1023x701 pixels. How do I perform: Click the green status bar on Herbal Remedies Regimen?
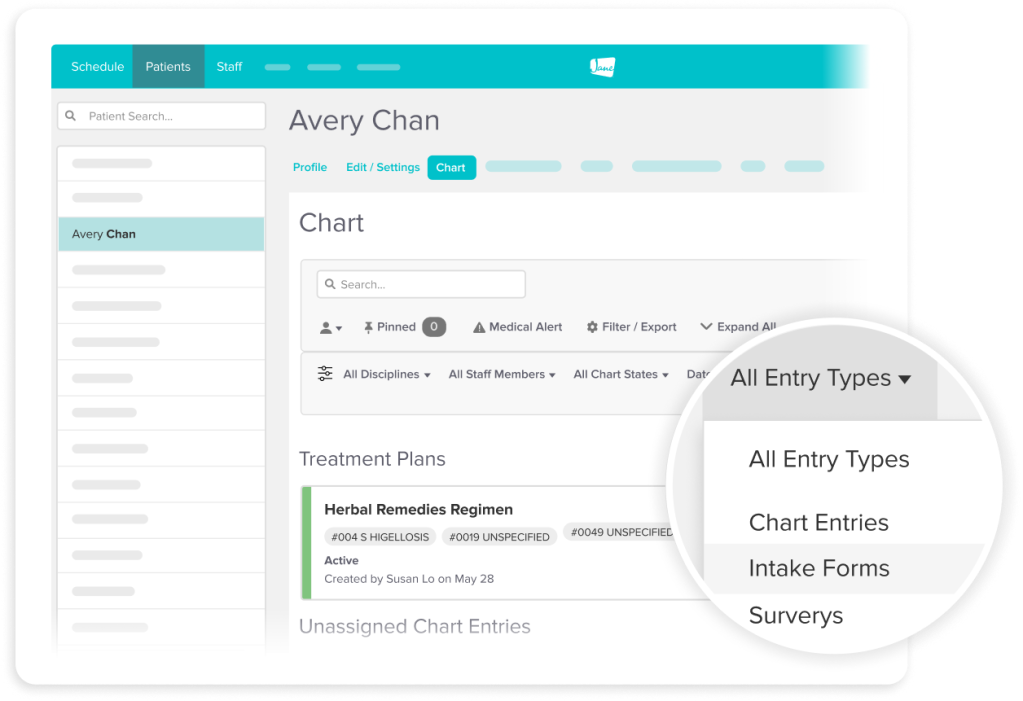pos(305,542)
